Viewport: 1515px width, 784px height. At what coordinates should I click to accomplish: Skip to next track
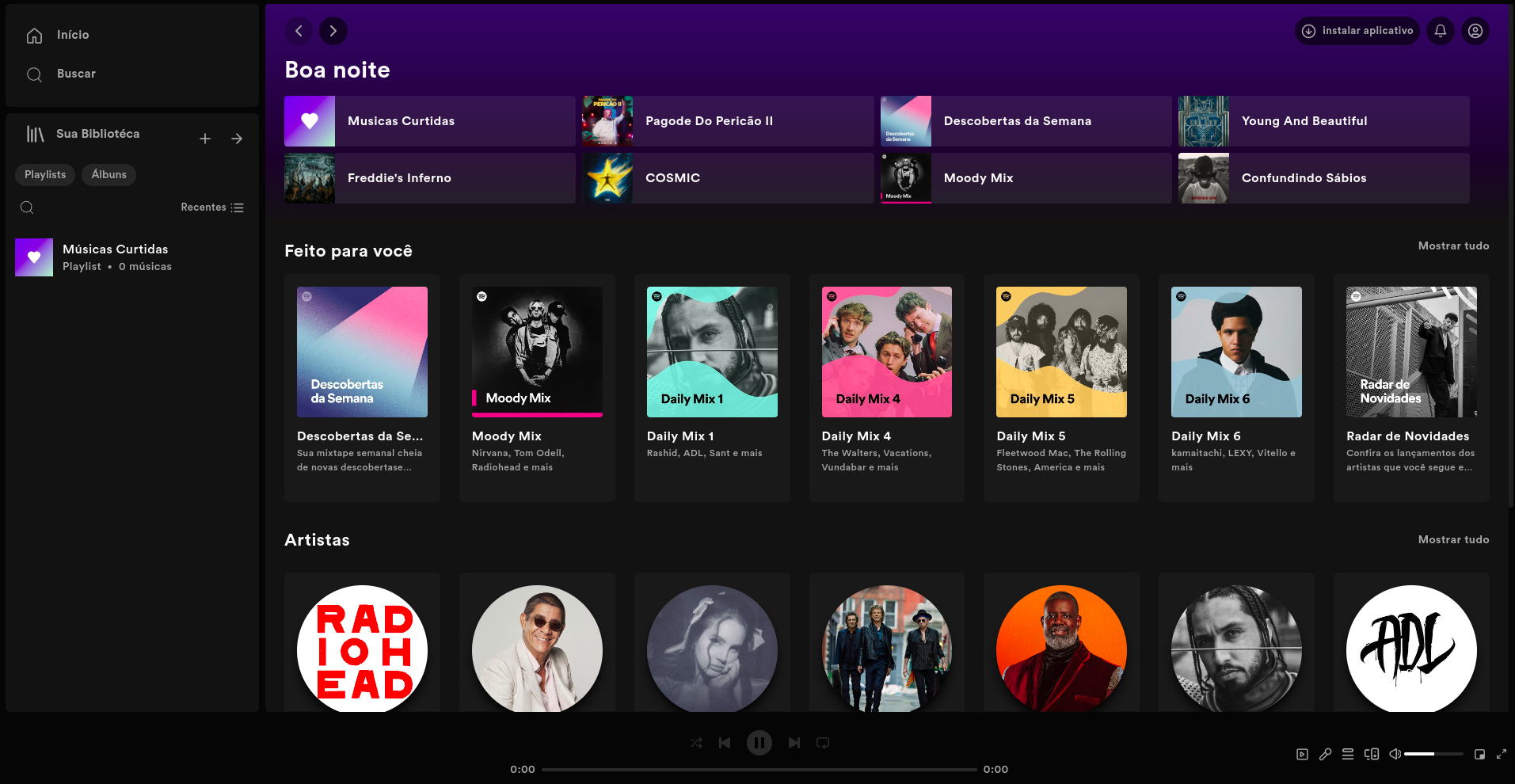pyautogui.click(x=794, y=743)
